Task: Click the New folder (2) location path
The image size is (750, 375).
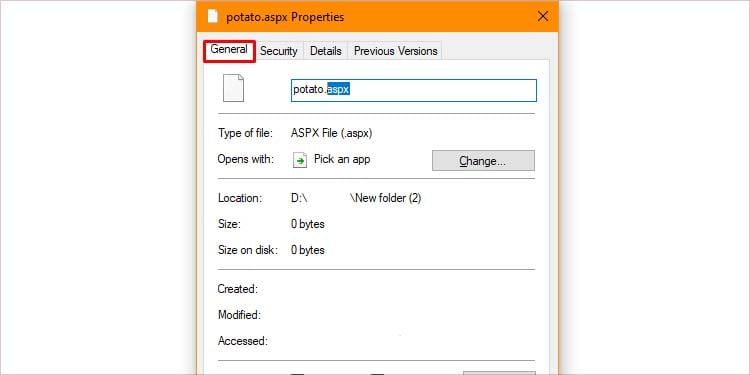Action: click(386, 198)
